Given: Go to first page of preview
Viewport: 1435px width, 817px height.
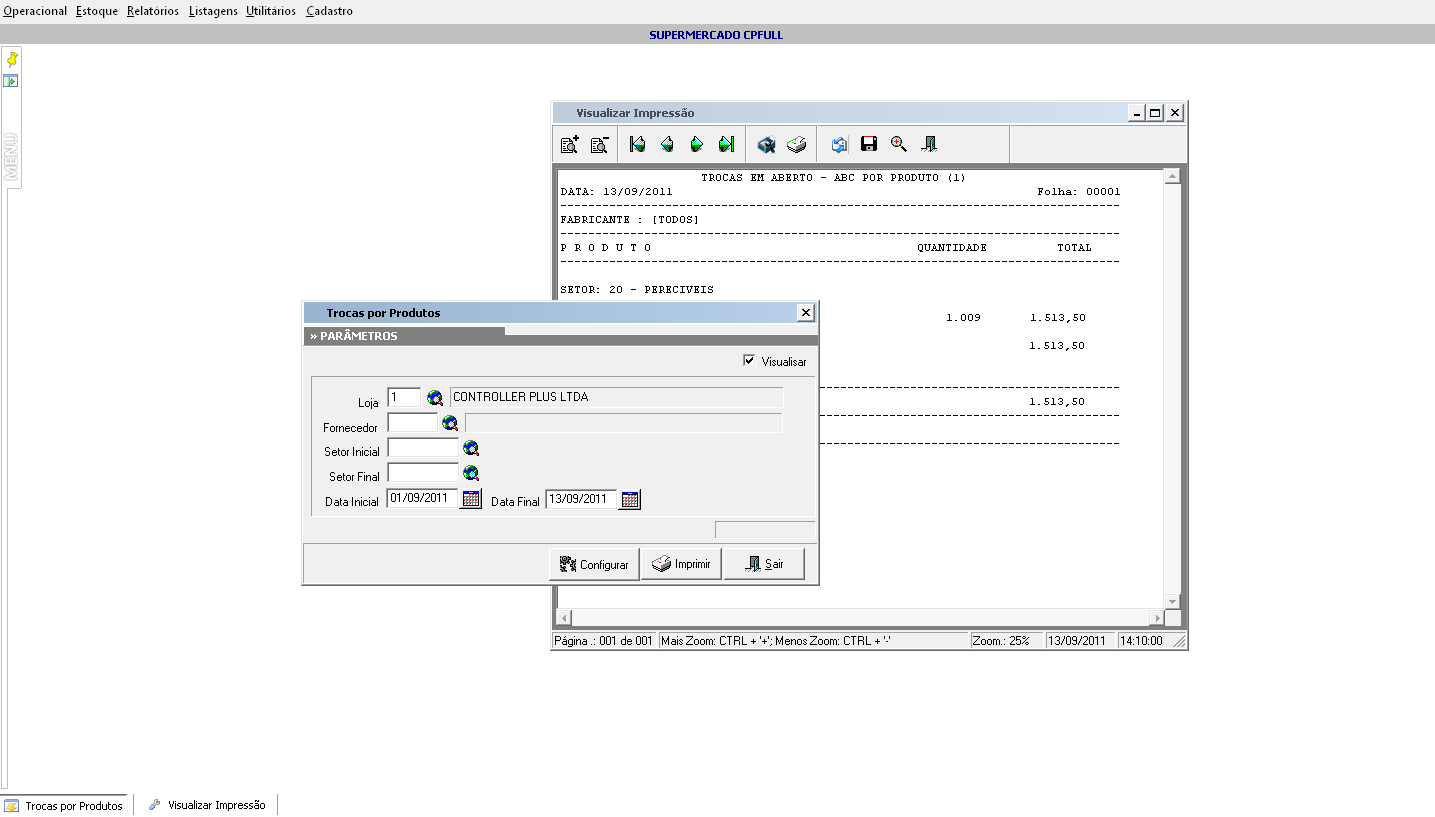Looking at the screenshot, I should click(637, 145).
